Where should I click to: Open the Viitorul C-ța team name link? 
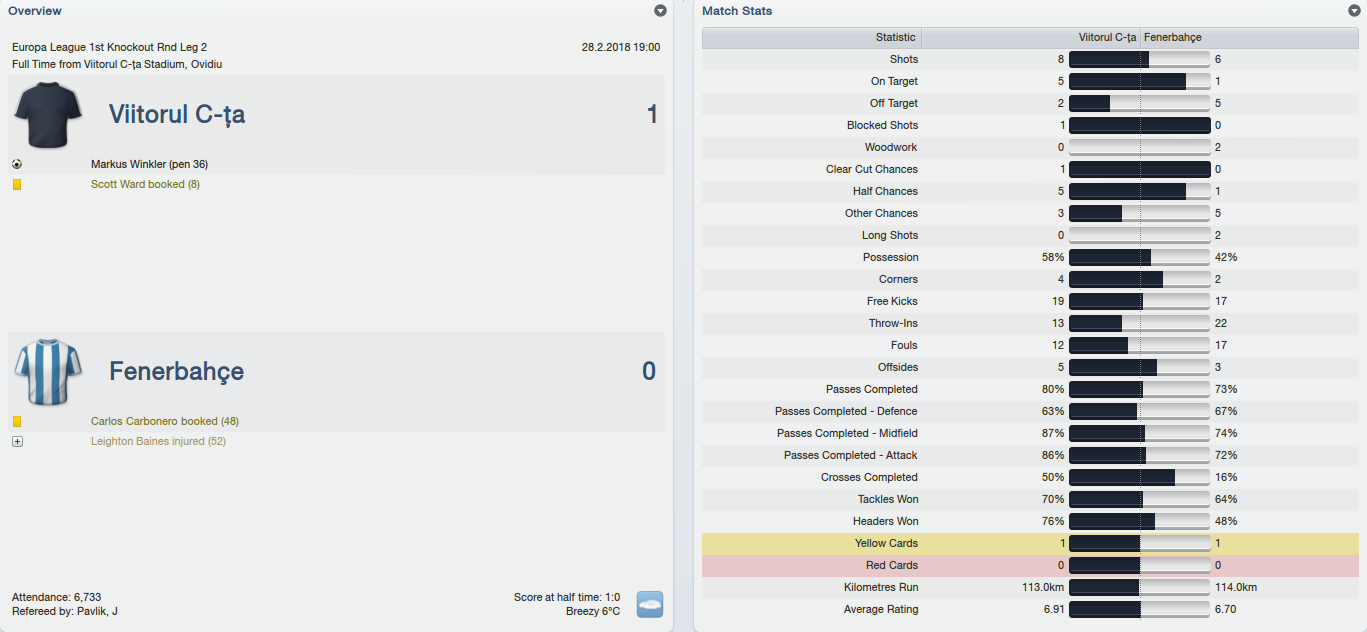click(177, 115)
